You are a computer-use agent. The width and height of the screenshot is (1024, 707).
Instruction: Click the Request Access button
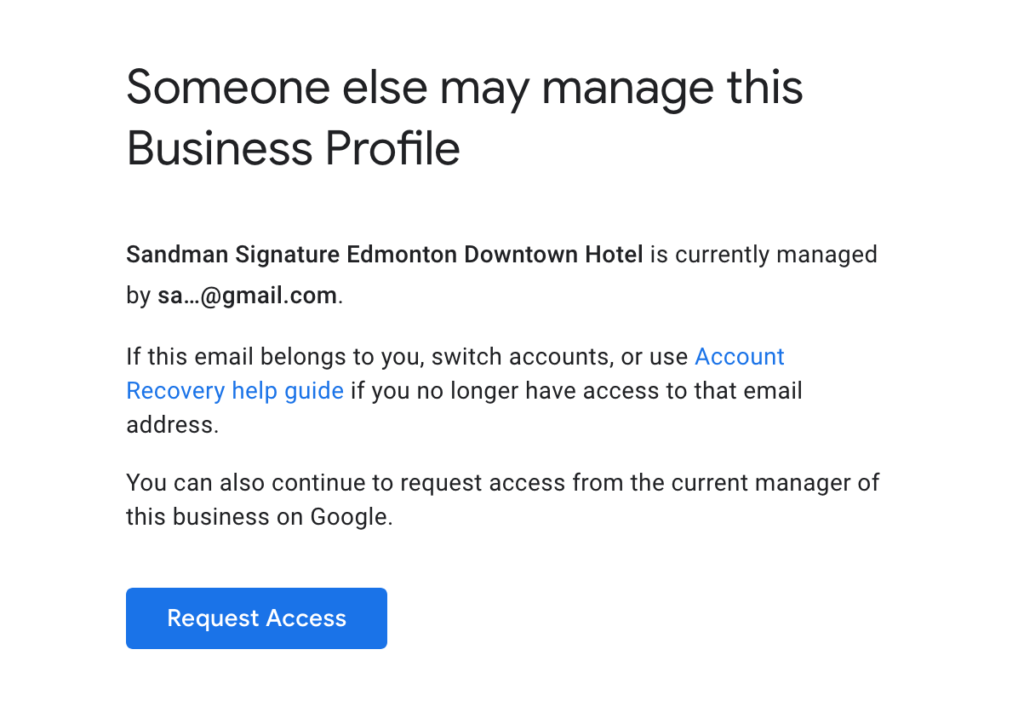(256, 618)
